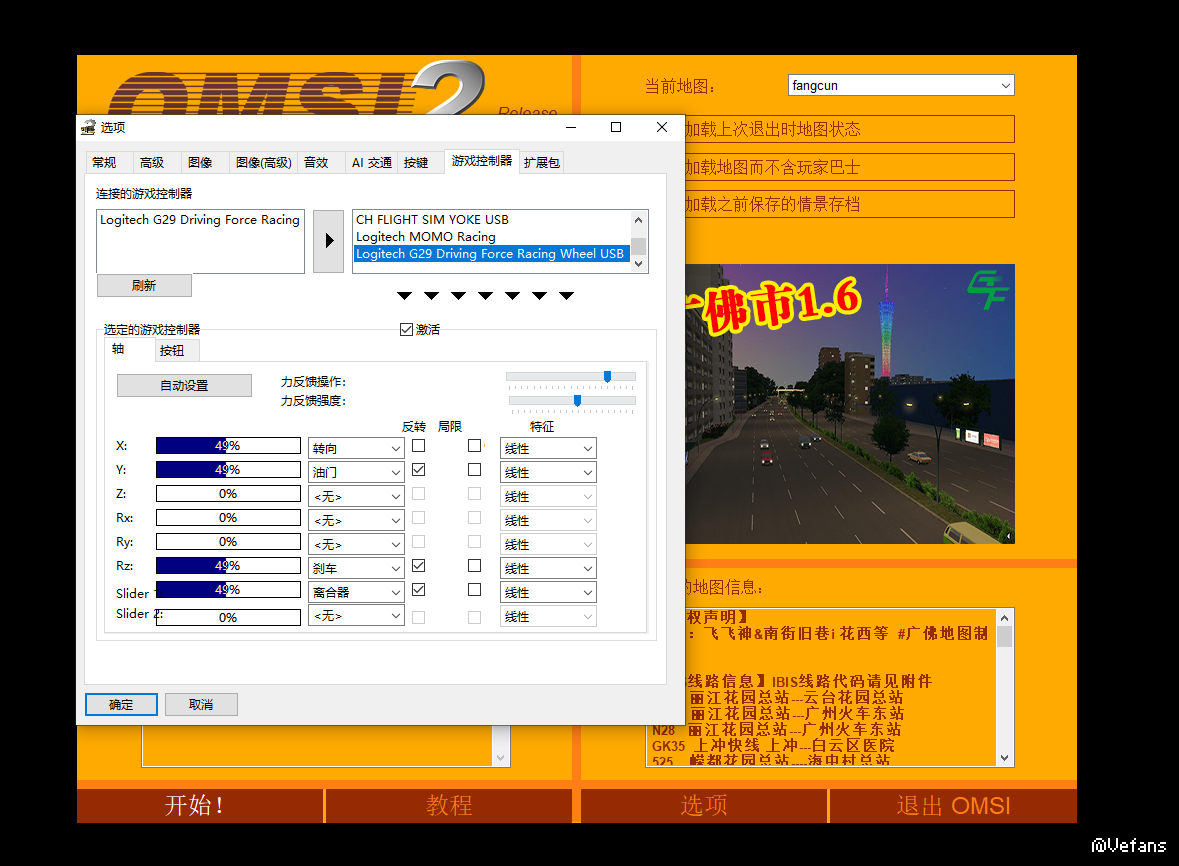Open Rz axis function dropdown 刹车

click(x=356, y=568)
